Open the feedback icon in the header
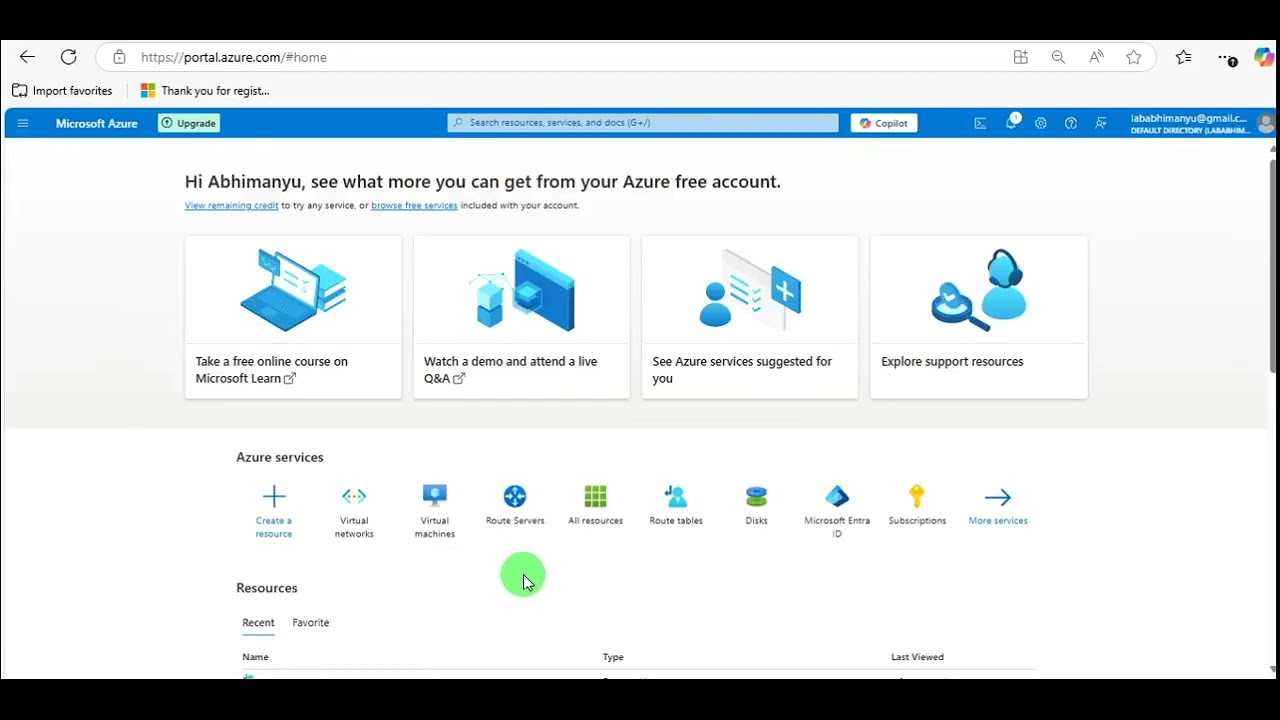 point(1101,123)
